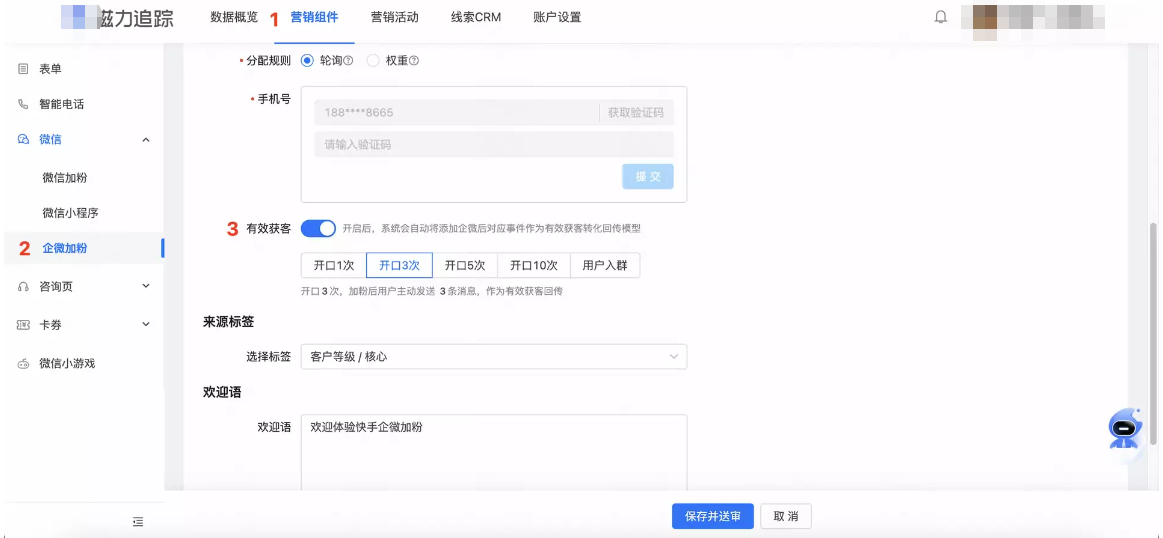
Task: Switch to the 线索CRM tab
Action: tap(476, 17)
